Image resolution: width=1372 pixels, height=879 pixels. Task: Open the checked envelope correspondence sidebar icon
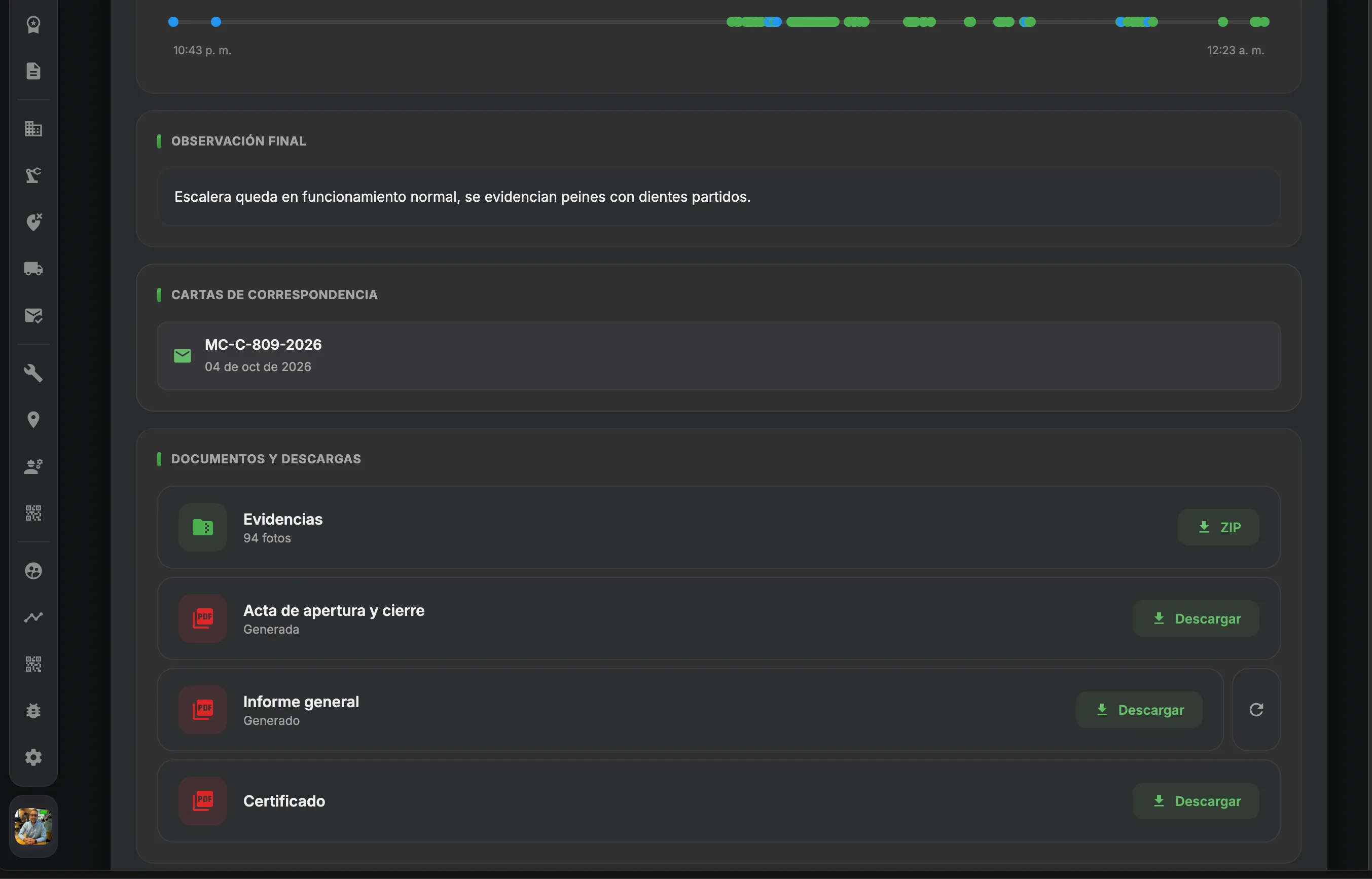coord(33,316)
